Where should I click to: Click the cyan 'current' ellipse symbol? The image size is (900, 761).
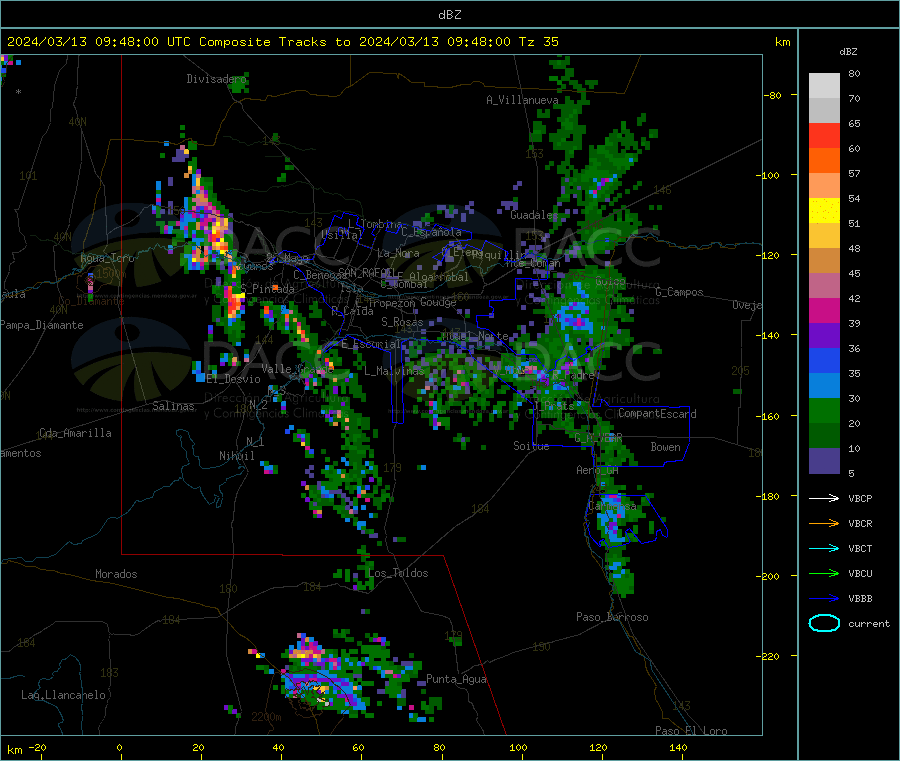click(x=824, y=623)
